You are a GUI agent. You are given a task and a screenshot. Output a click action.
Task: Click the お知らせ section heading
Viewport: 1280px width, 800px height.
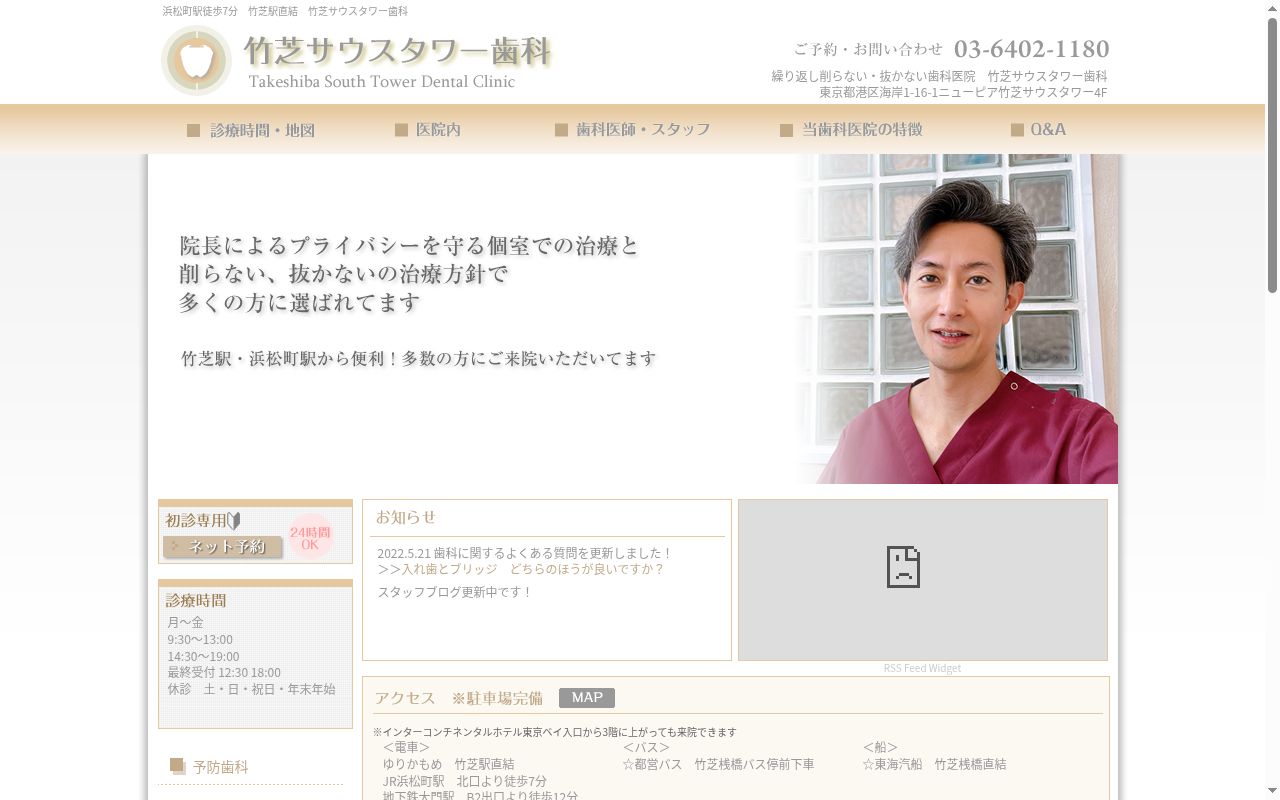click(x=406, y=517)
